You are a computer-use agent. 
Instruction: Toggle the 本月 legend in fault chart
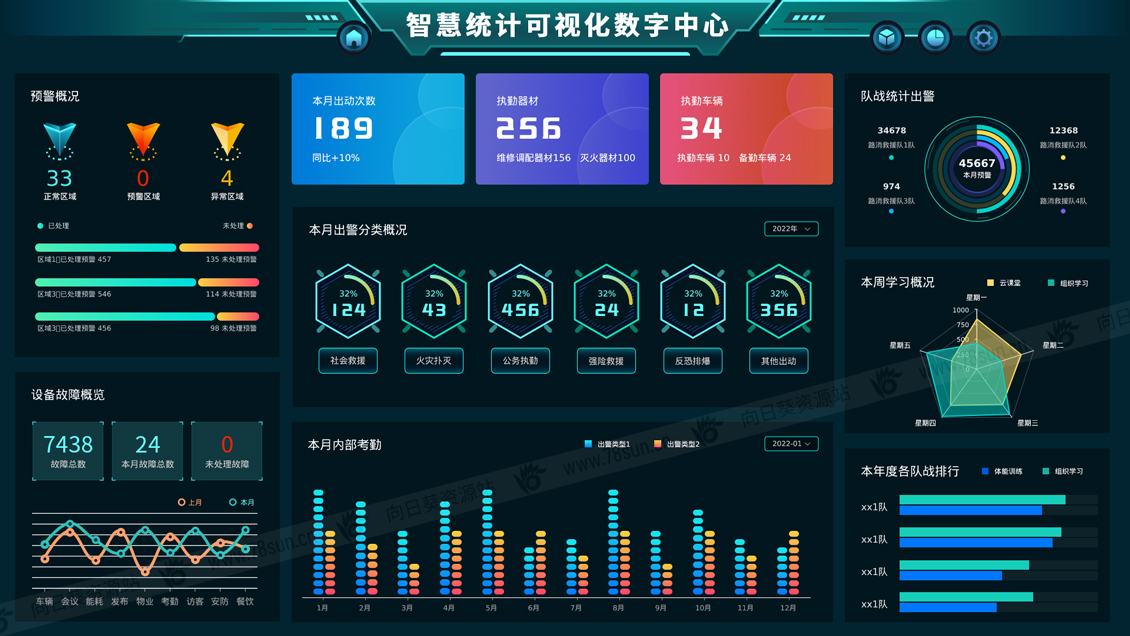click(x=241, y=502)
